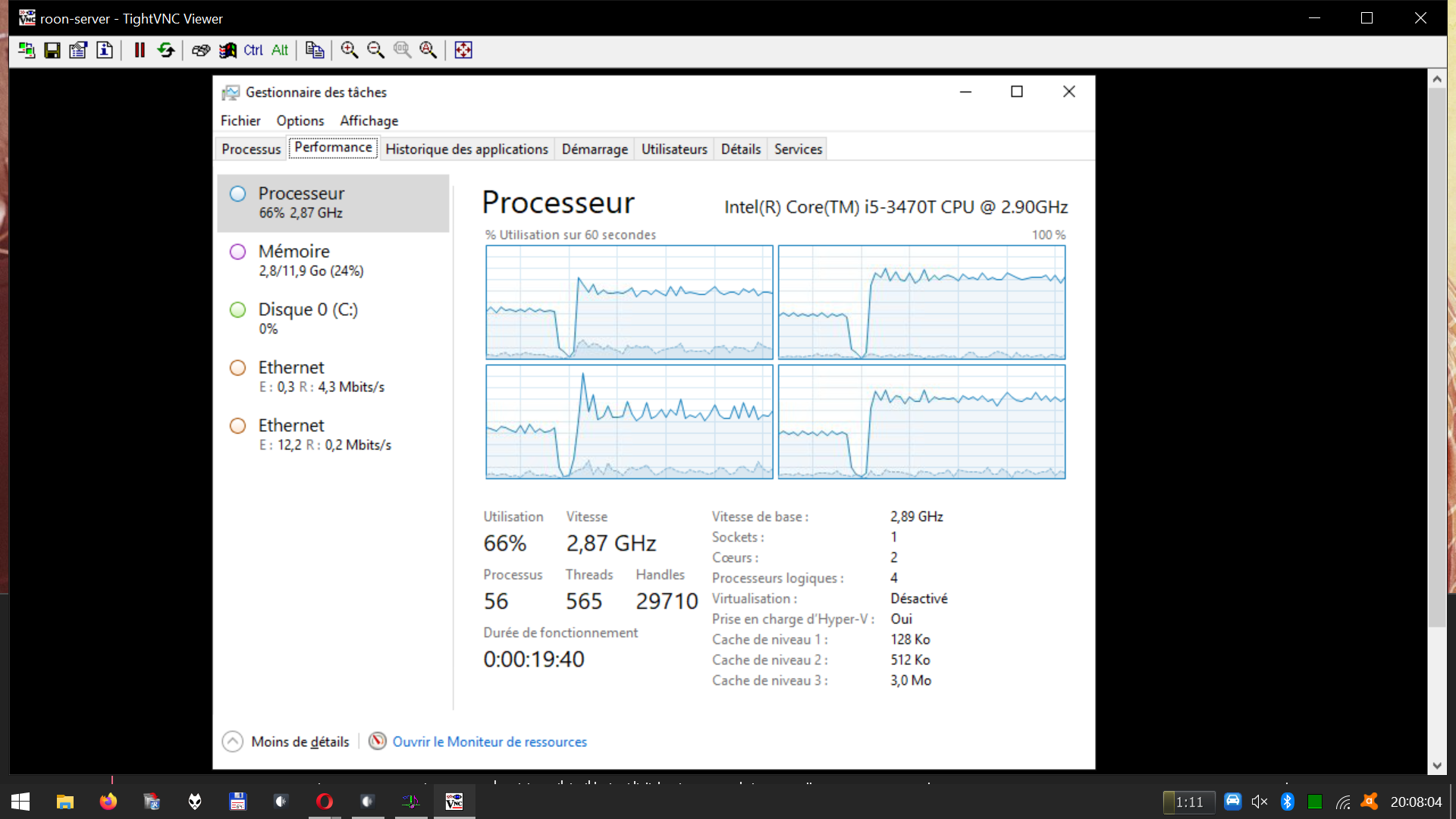Click the VNC viewer scrollbar down arrow
Image resolution: width=1456 pixels, height=819 pixels.
tap(1437, 765)
